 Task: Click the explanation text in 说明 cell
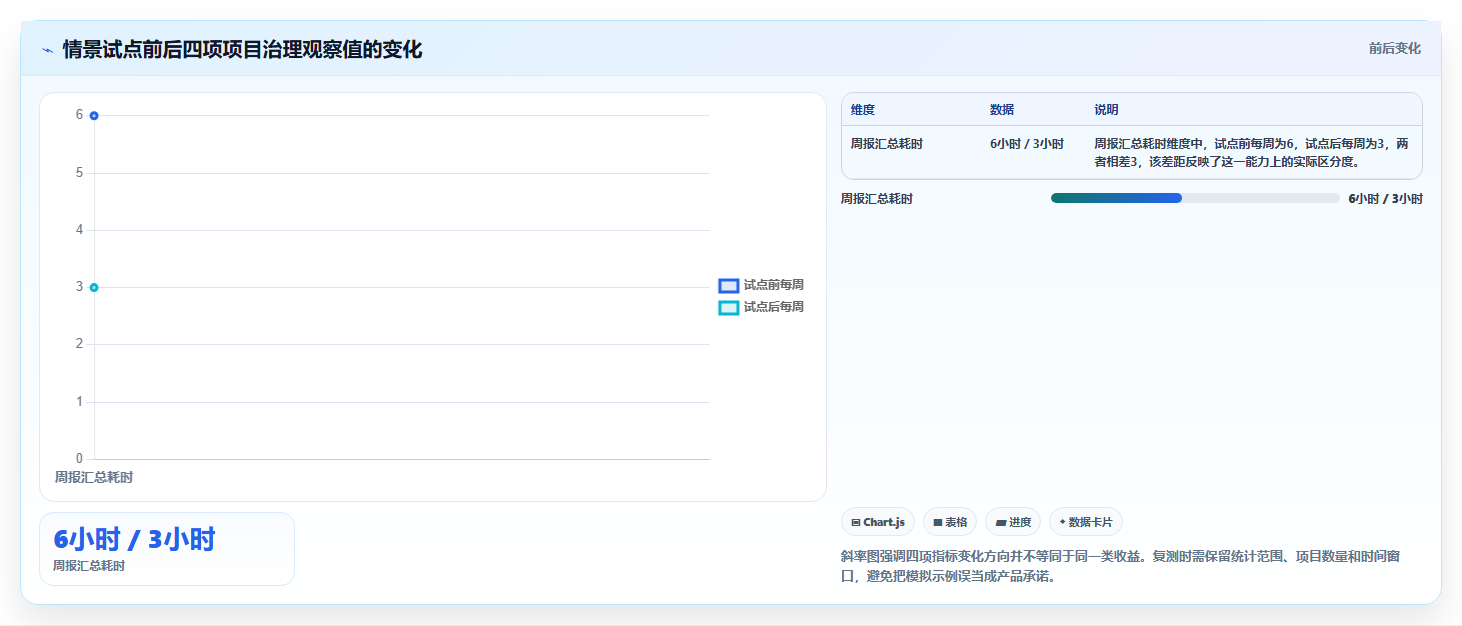point(1252,153)
